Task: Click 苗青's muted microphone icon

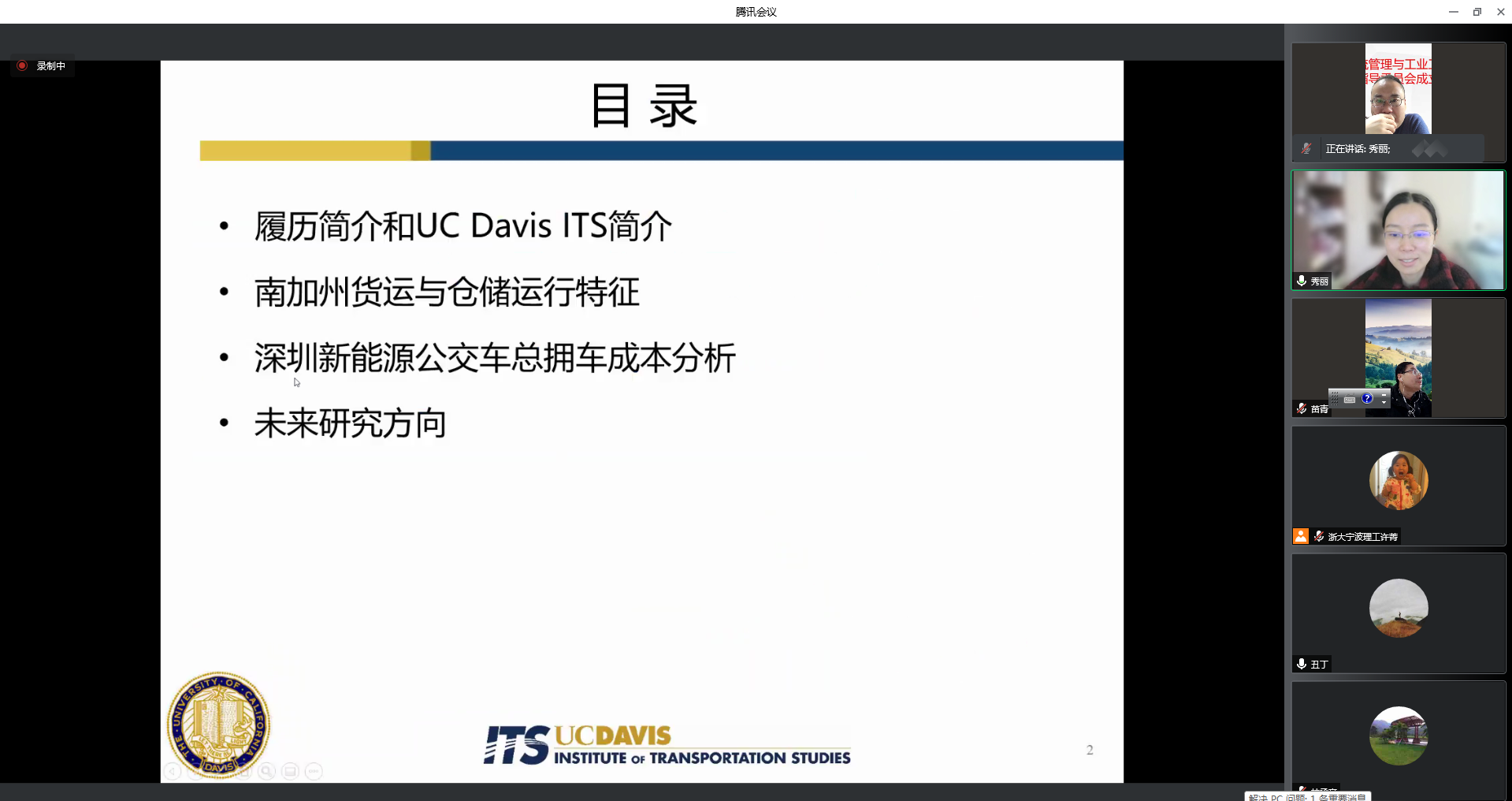Action: point(1302,408)
